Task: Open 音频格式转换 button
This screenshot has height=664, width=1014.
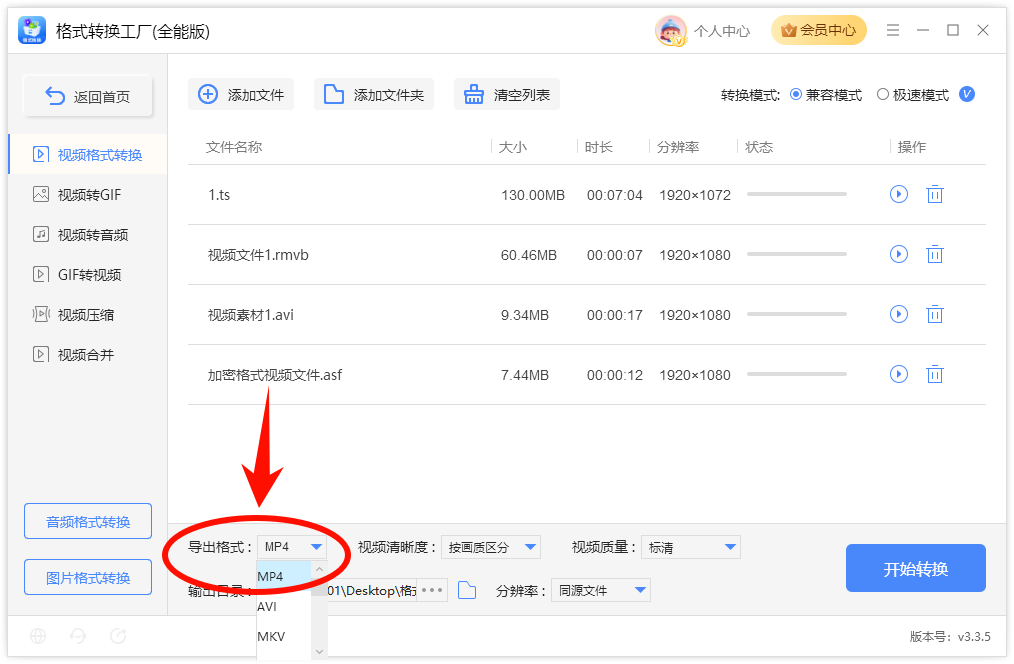Action: [x=88, y=521]
